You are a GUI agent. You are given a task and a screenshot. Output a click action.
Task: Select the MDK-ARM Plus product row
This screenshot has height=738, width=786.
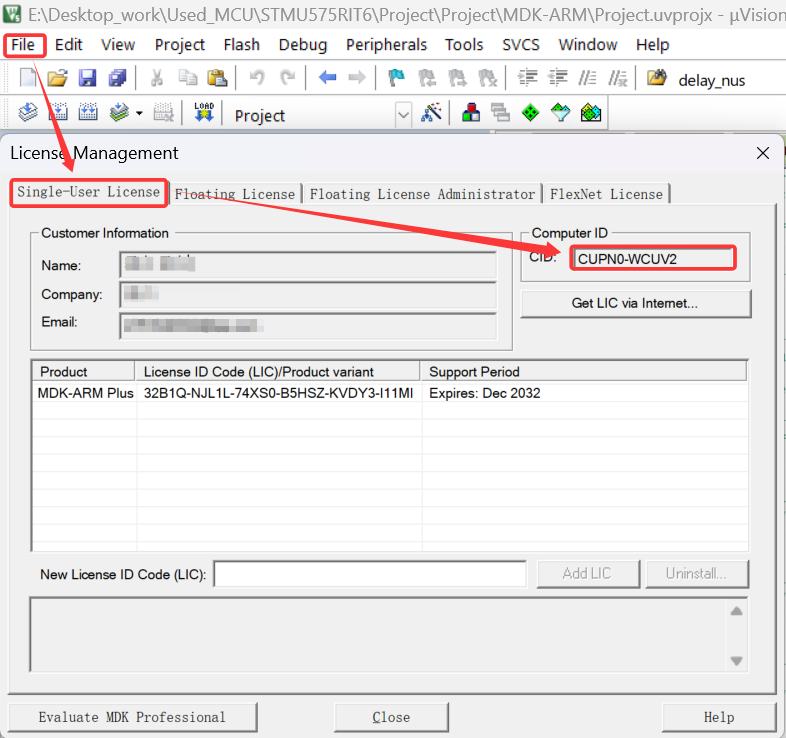point(390,393)
